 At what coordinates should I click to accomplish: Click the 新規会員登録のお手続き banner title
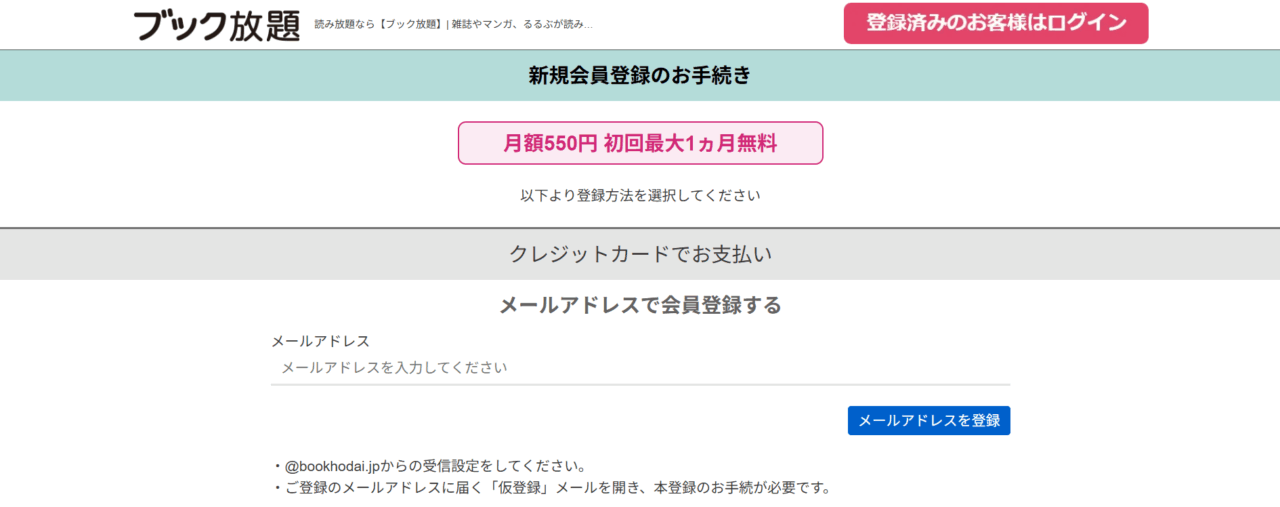(x=640, y=75)
